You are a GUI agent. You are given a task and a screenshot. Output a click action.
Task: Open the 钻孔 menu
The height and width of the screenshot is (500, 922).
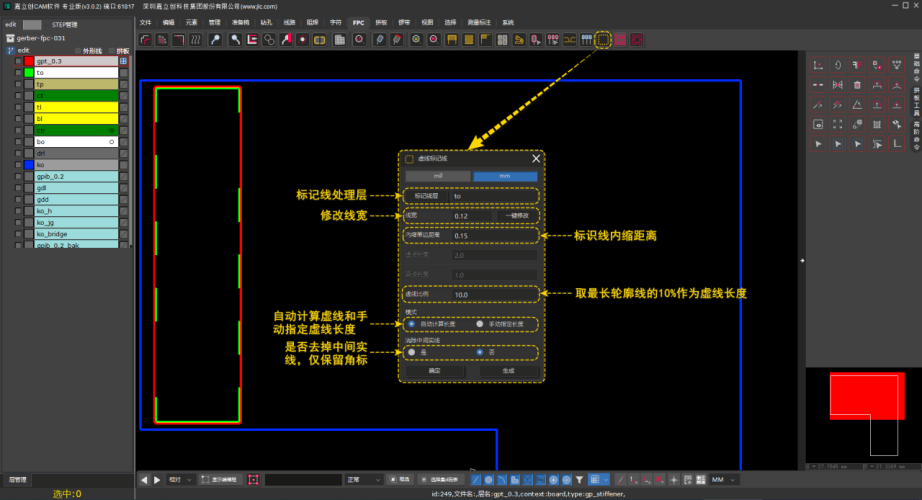(266, 22)
